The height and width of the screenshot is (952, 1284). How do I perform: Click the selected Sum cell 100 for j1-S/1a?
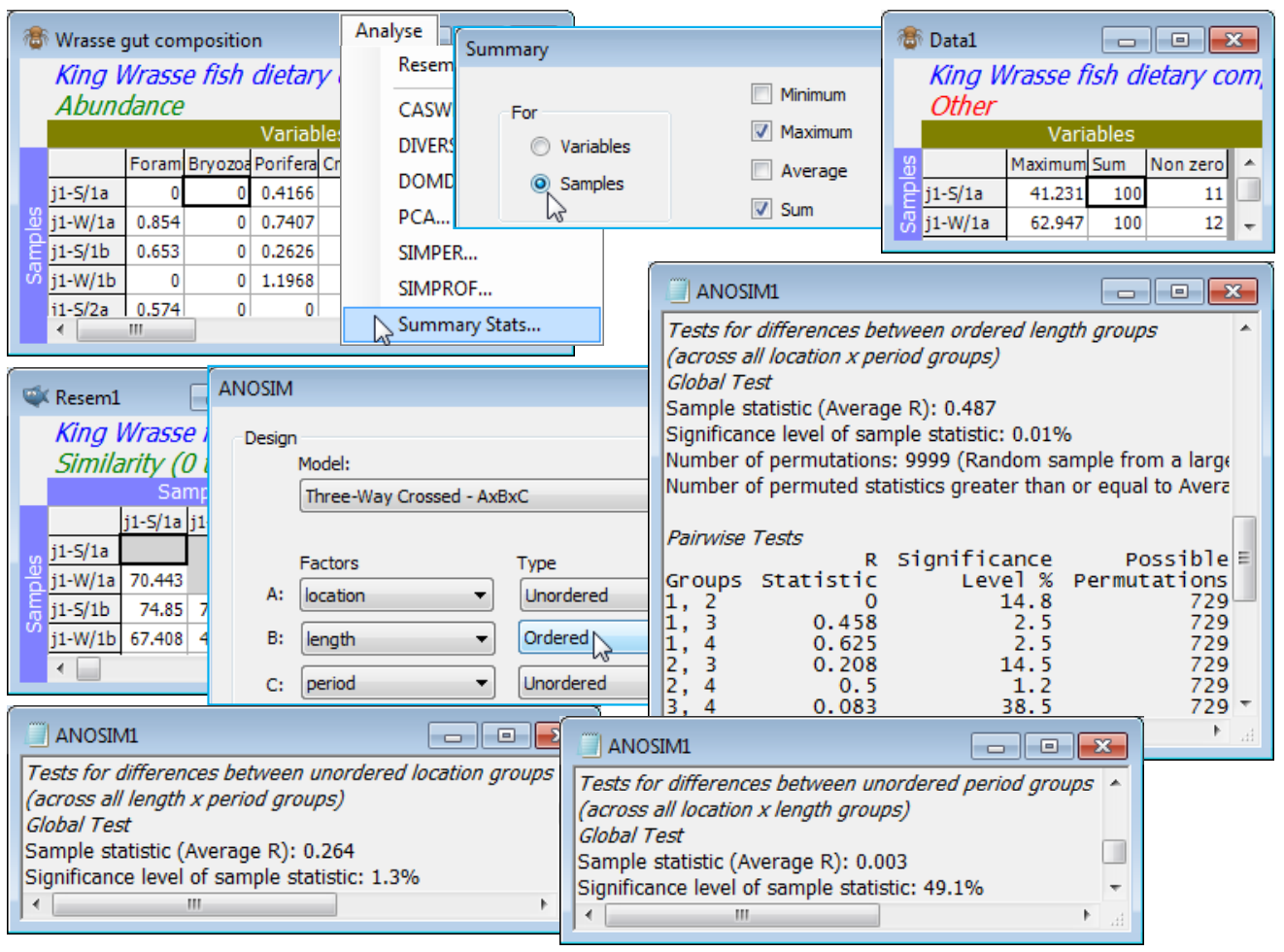[x=1116, y=192]
